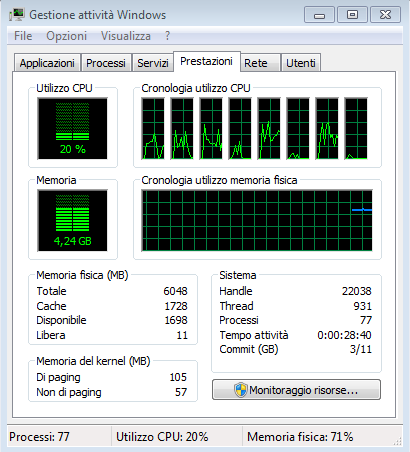Click the Memoria fisica (MB) group label
Screen dimensions: 410x452
pos(82,275)
